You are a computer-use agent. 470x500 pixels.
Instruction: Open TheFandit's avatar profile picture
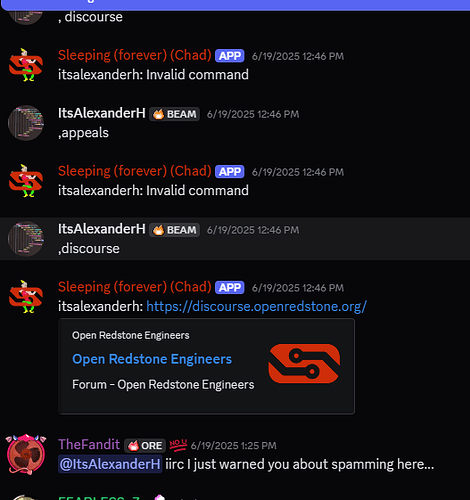(x=26, y=454)
